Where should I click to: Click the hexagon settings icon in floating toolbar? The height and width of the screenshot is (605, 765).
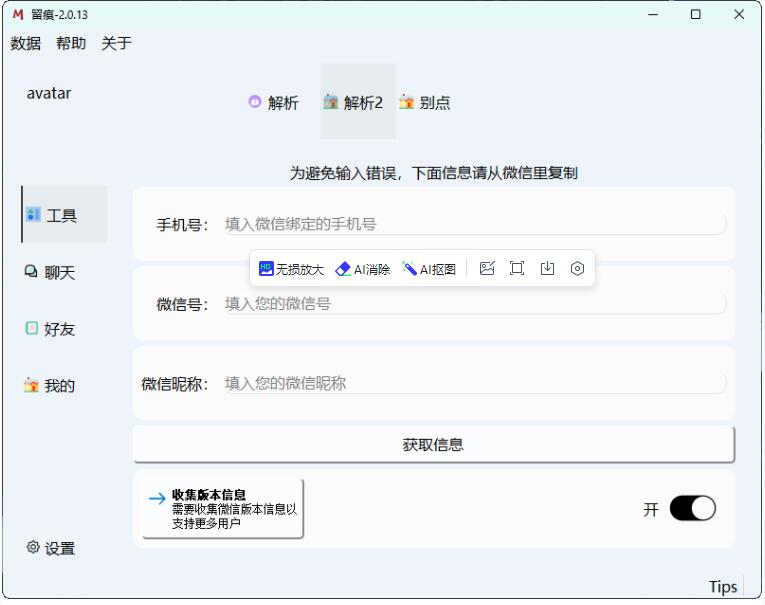(577, 268)
